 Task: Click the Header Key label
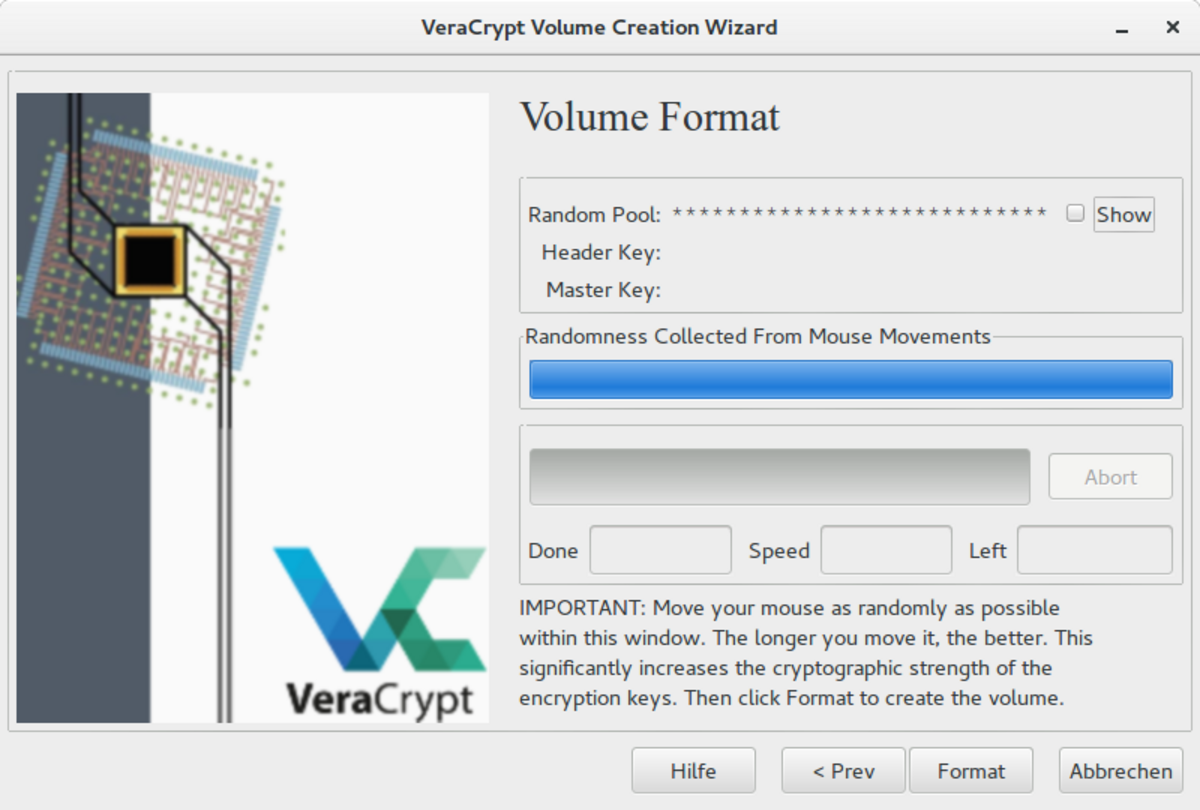pyautogui.click(x=601, y=253)
